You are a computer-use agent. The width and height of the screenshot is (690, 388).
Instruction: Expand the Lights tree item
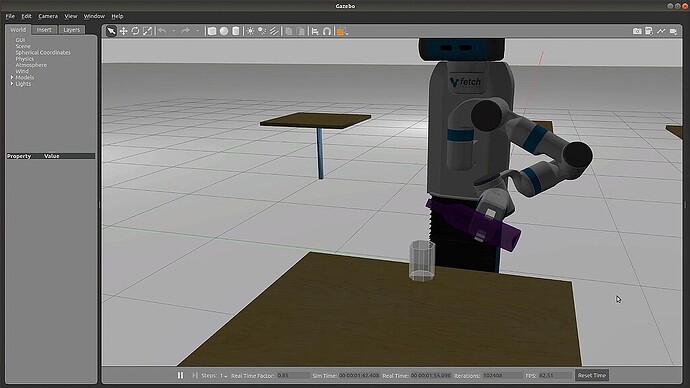pyautogui.click(x=12, y=84)
